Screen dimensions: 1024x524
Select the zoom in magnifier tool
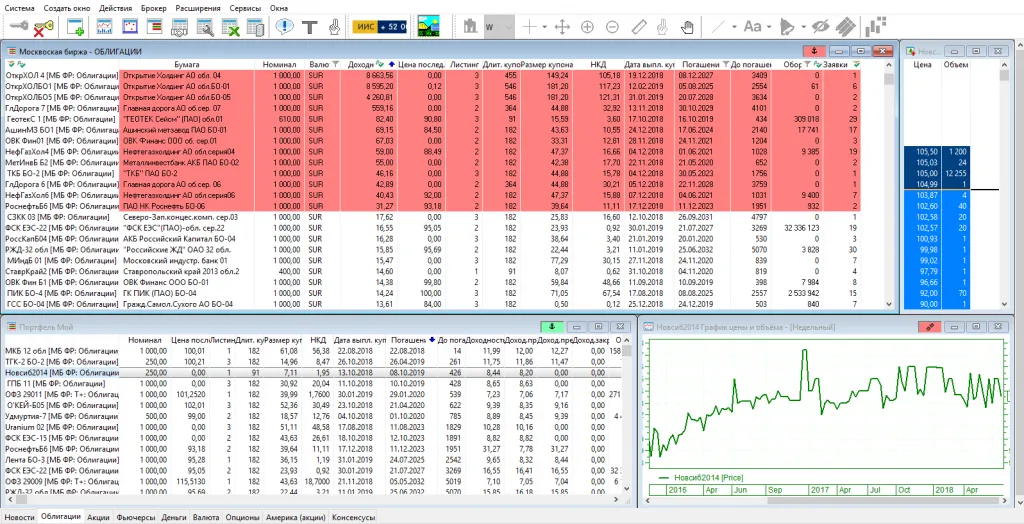587,27
